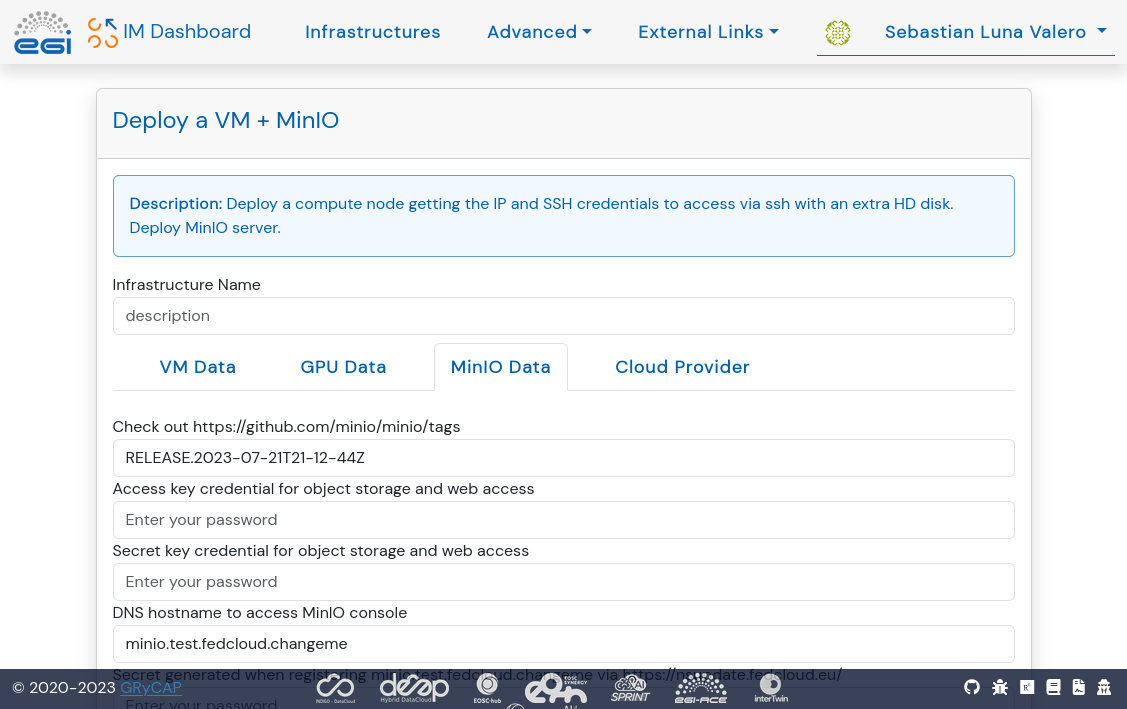Click the Infrastructure Name description field

point(564,316)
